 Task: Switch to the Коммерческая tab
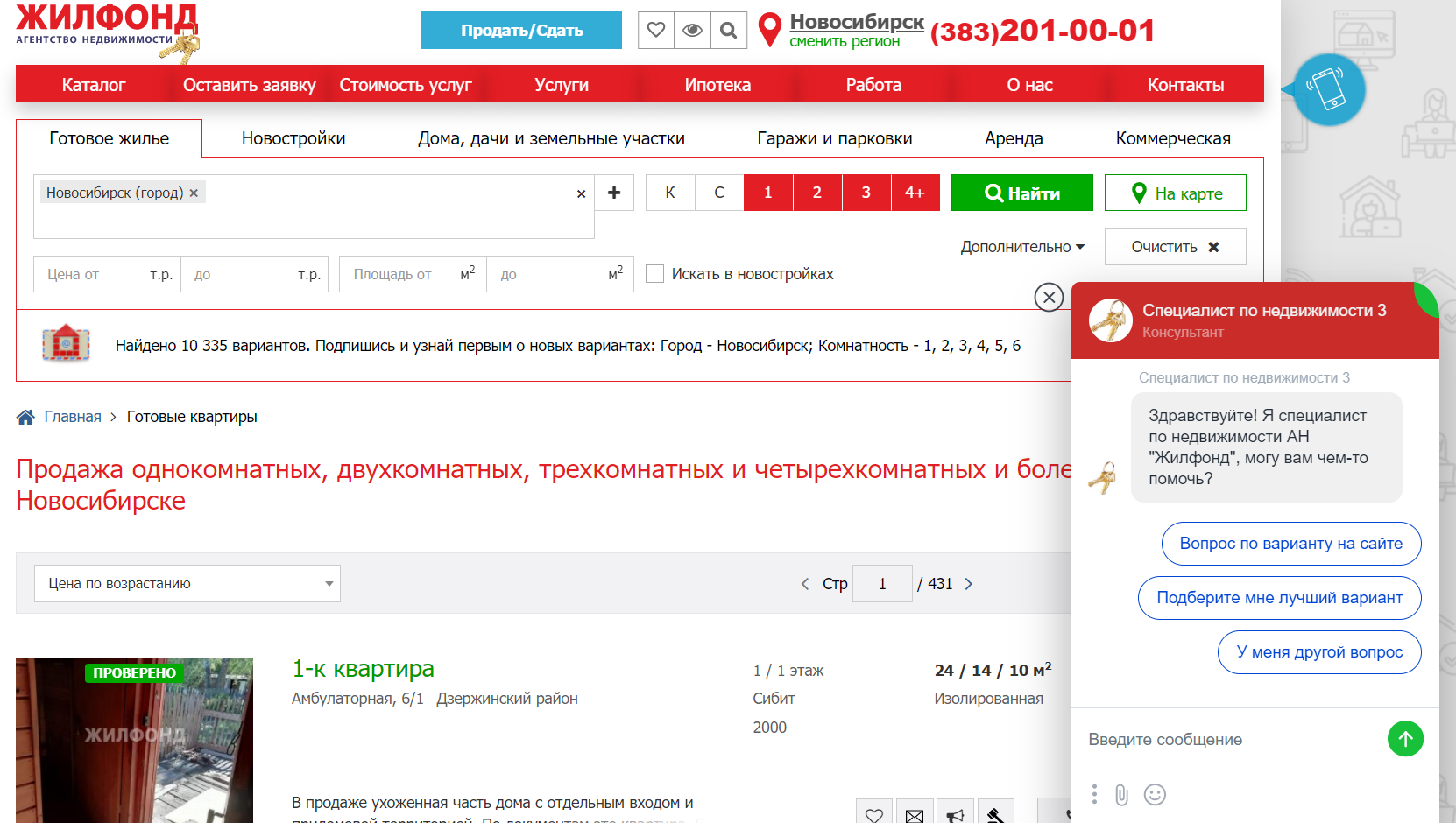coord(1173,138)
